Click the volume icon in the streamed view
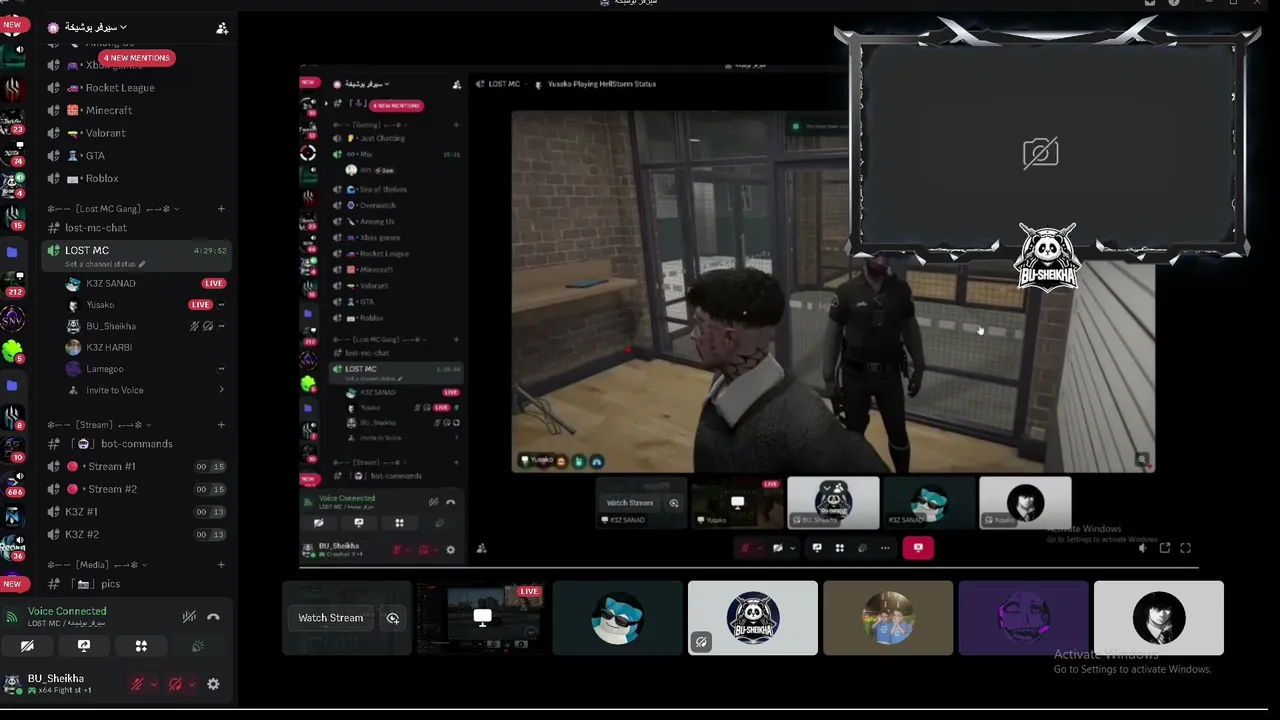The width and height of the screenshot is (1280, 720). pos(1143,548)
